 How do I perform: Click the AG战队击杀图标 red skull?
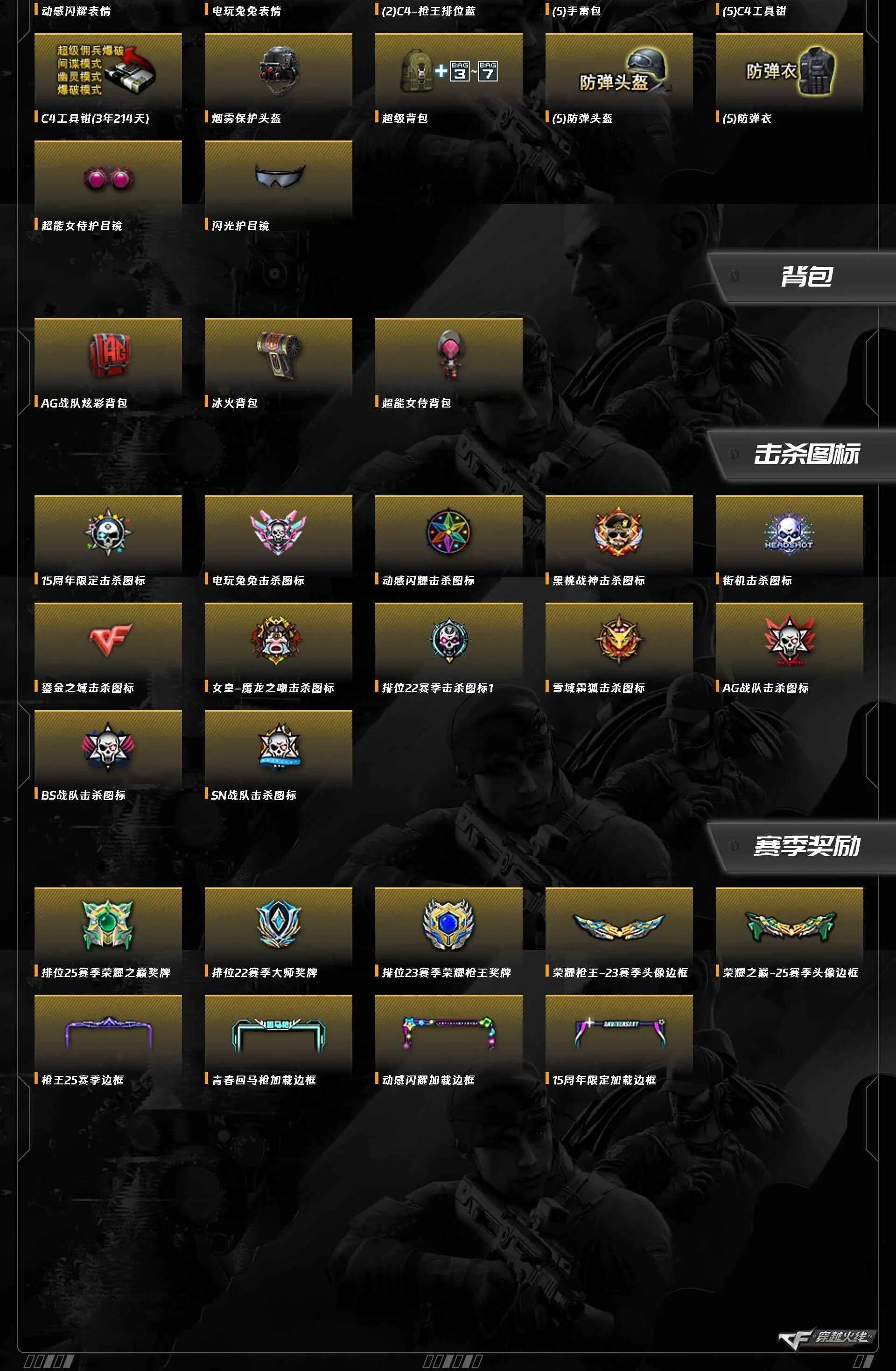pyautogui.click(x=789, y=640)
